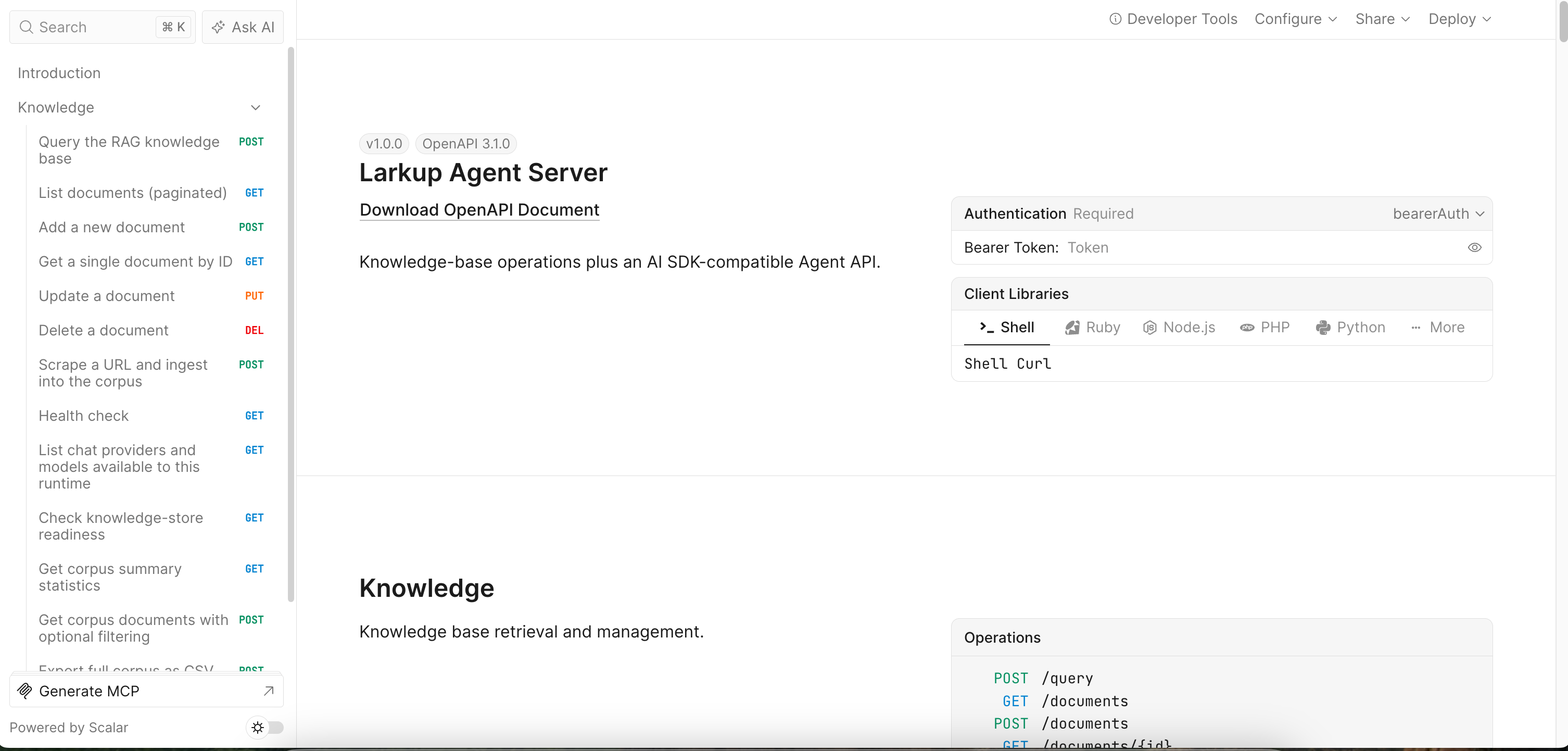Screen dimensions: 1568x751
Task: Click the Generate MCP paperclip icon
Action: pyautogui.click(x=25, y=691)
